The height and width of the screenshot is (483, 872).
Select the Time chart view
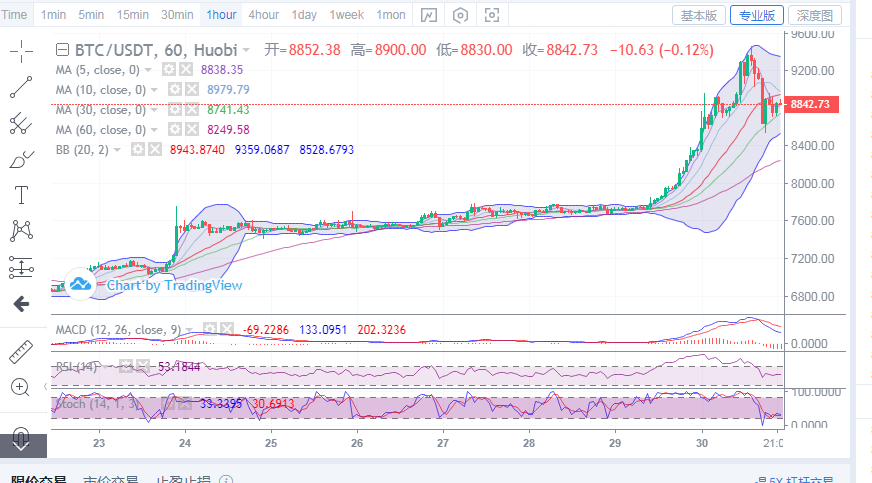tap(14, 15)
